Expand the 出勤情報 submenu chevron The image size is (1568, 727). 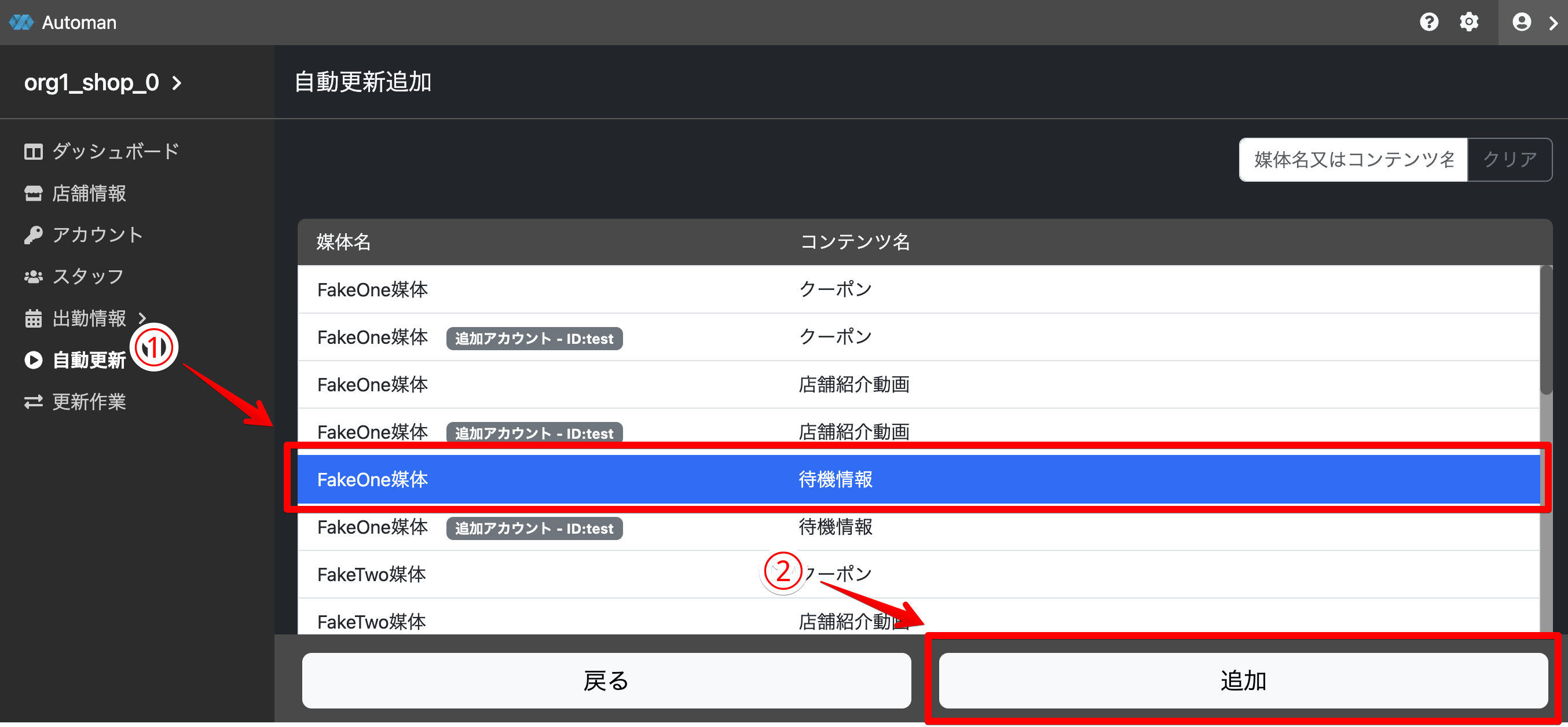pyautogui.click(x=142, y=318)
